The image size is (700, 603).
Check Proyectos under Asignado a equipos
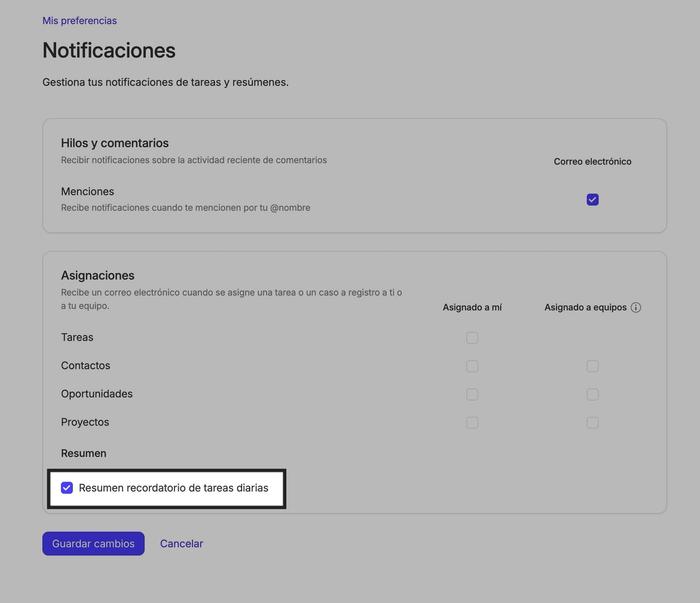[592, 422]
